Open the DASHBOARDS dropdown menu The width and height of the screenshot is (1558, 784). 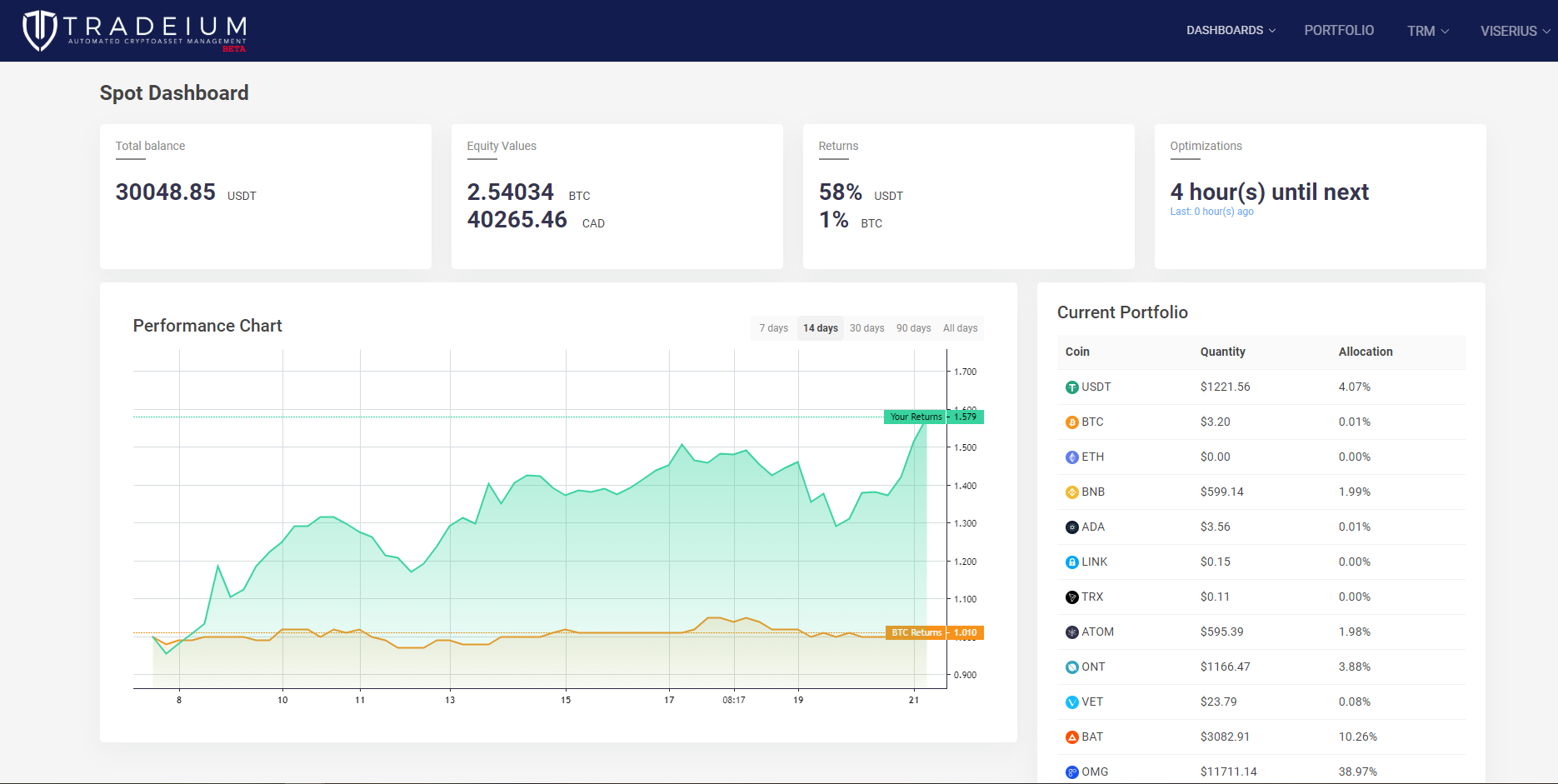(x=1231, y=30)
